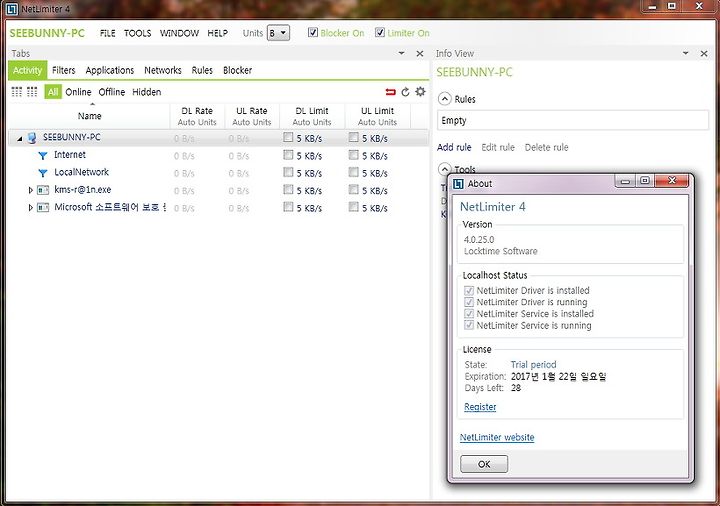Open the HELP menu

tap(217, 33)
